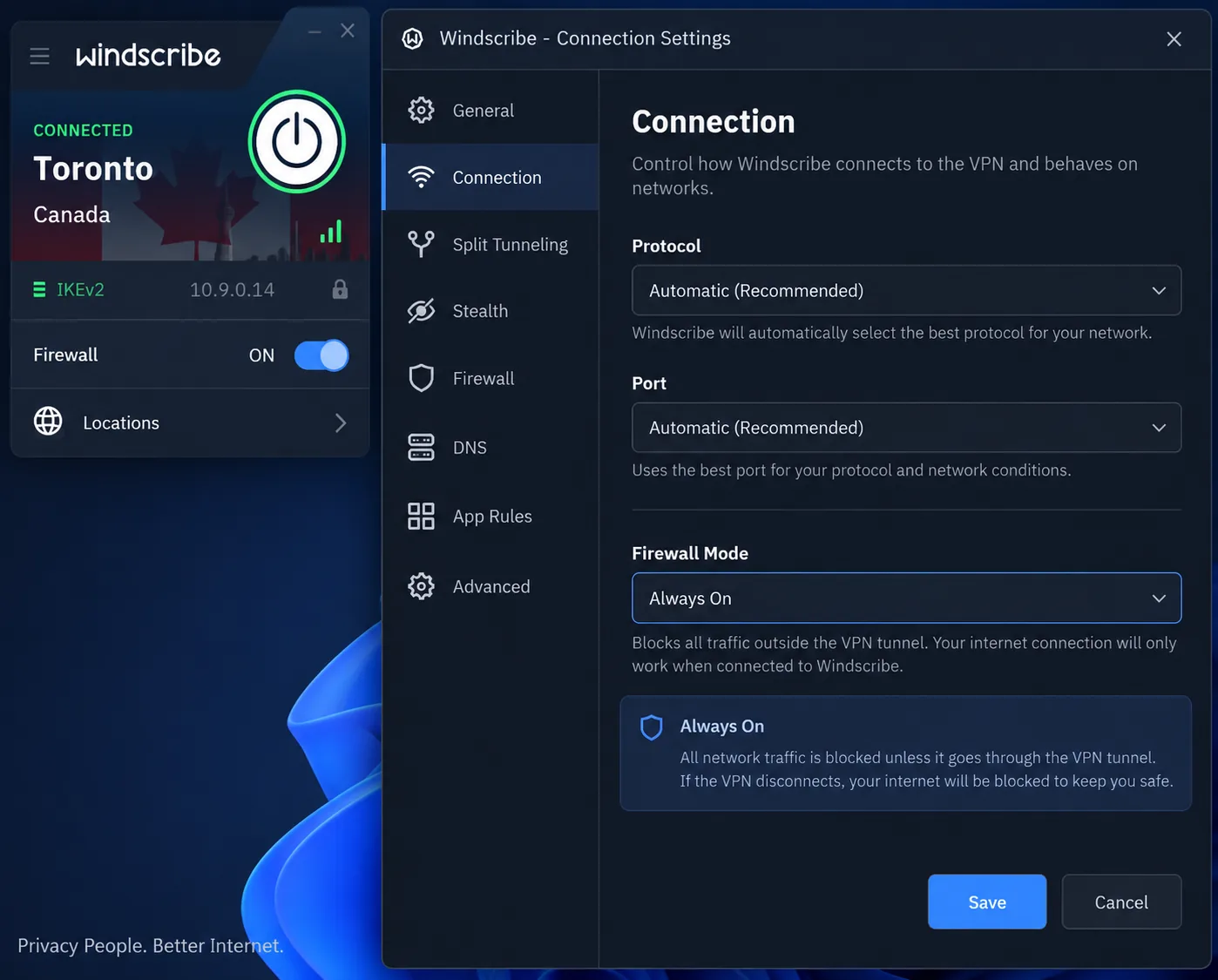Open the App Rules tab

[x=491, y=517]
